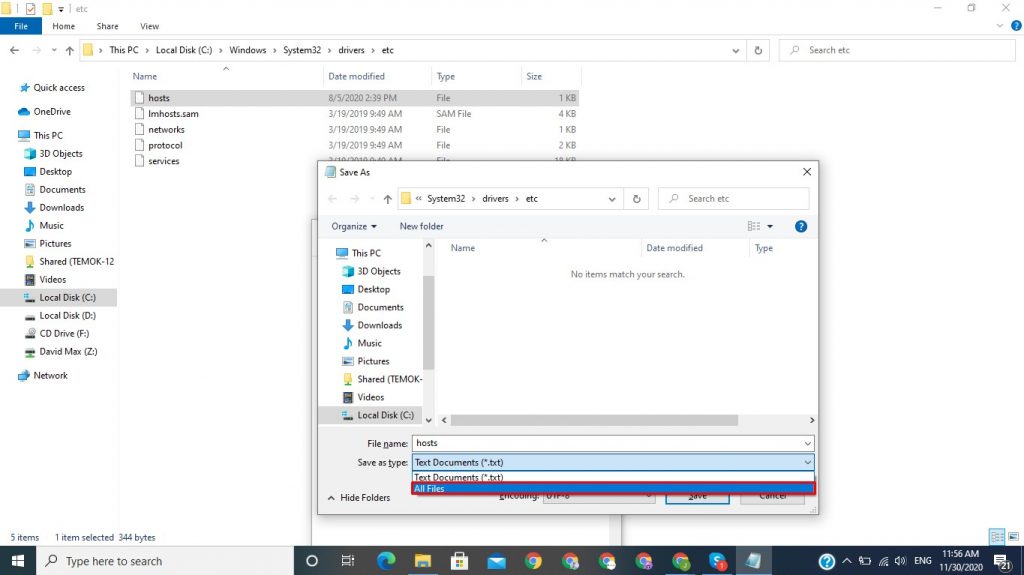Collapse the Hide Folders pane
Viewport: 1024px width, 575px height.
[x=358, y=498]
